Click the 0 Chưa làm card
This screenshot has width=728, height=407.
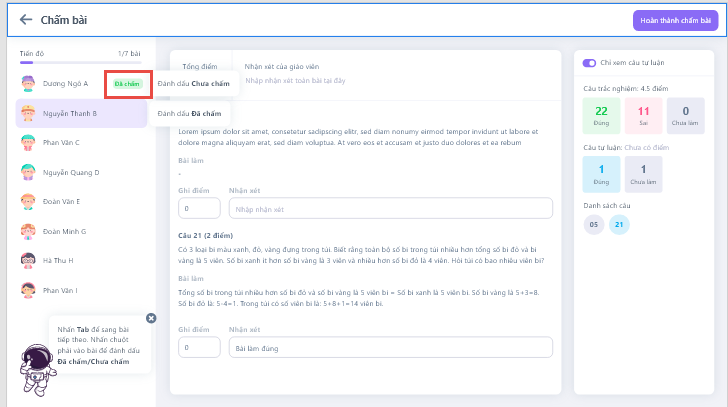click(685, 116)
